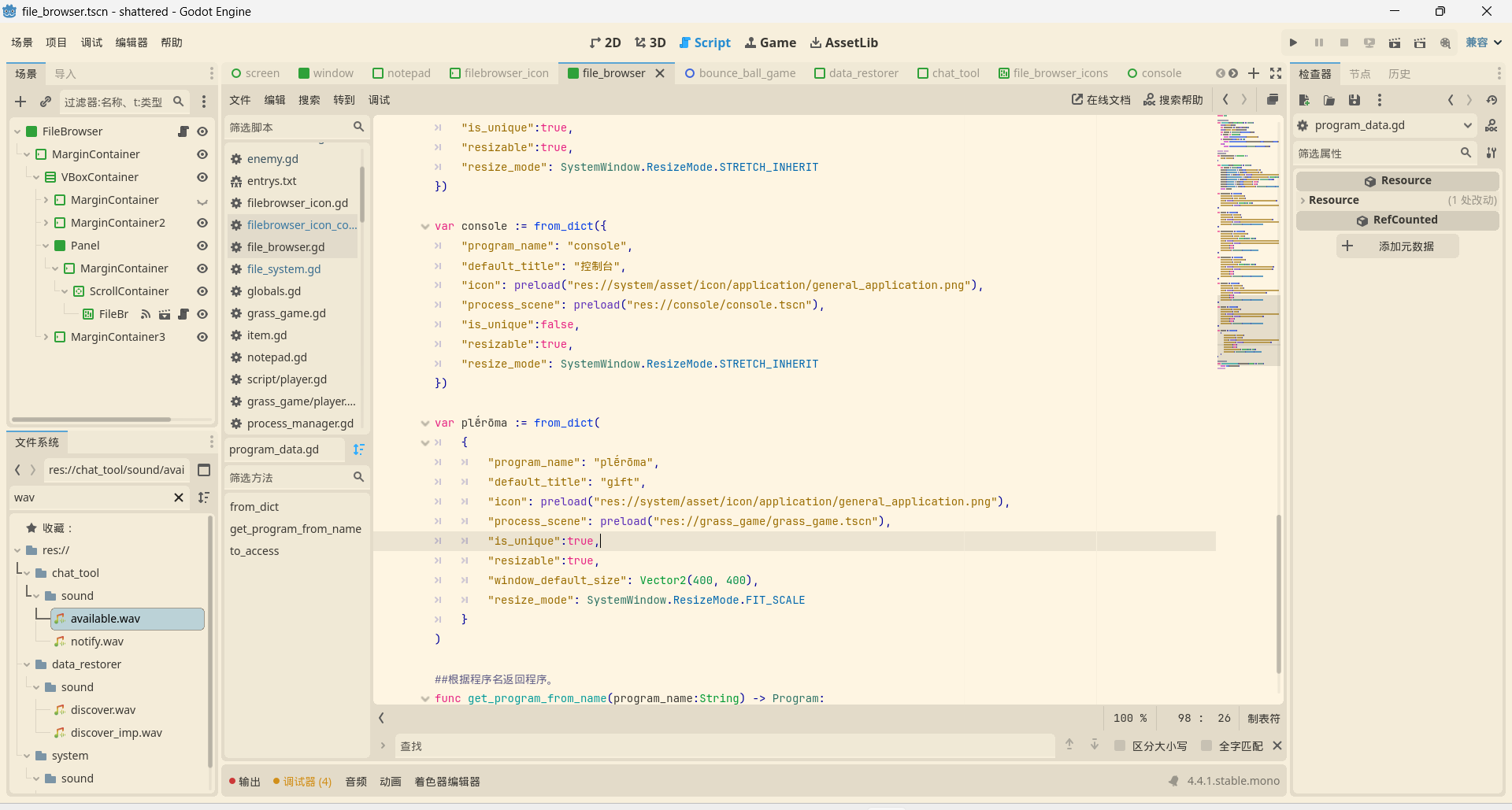Enable the 区分大小写 checkbox
The height and width of the screenshot is (810, 1512).
pyautogui.click(x=1119, y=745)
